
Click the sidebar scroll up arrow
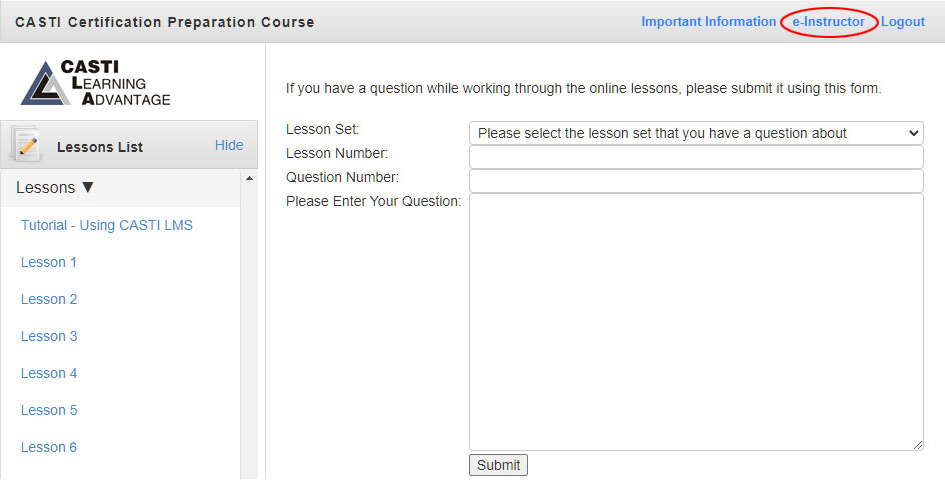(250, 178)
